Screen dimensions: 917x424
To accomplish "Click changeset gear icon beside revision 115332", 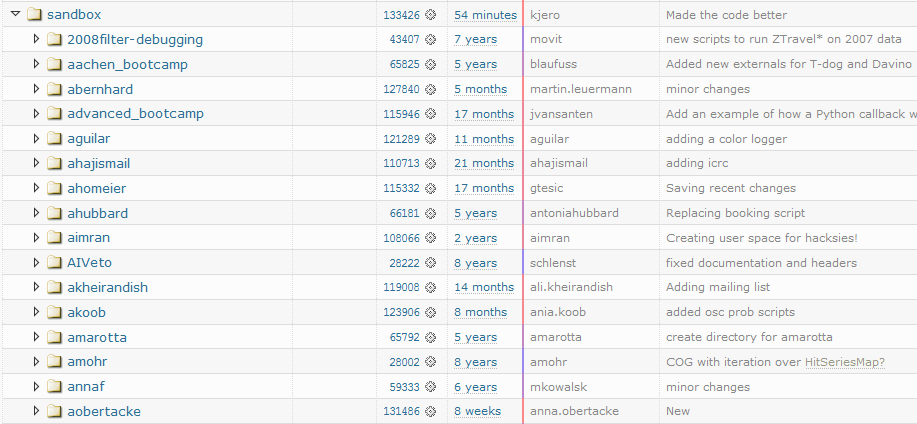I will [x=431, y=188].
